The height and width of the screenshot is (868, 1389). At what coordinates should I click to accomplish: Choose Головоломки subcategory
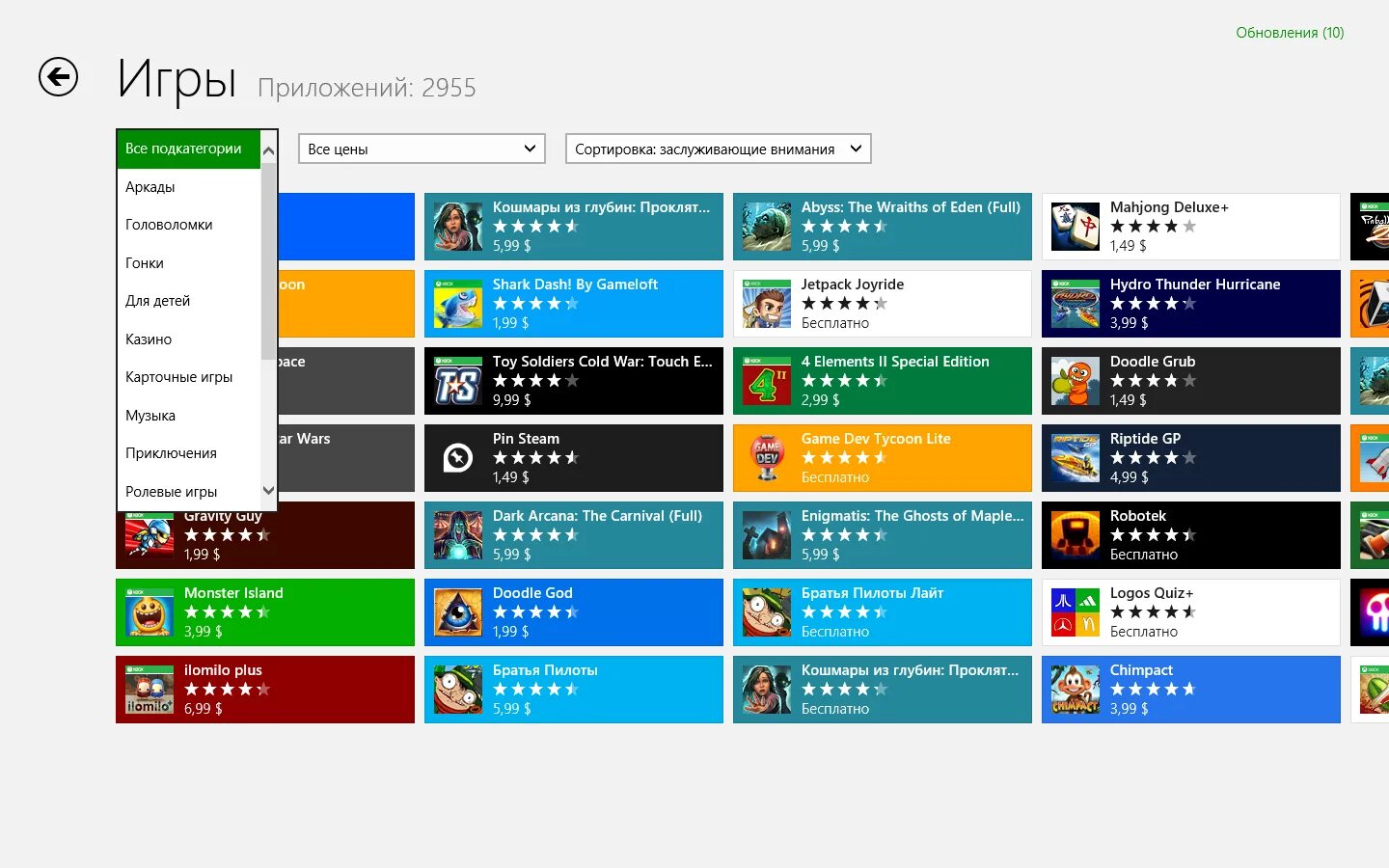(189, 225)
